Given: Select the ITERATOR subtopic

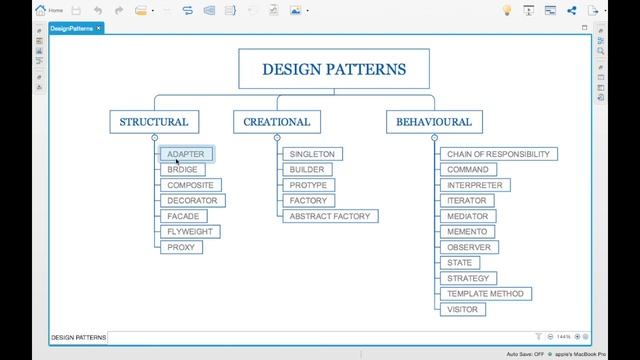Looking at the screenshot, I should tap(467, 201).
